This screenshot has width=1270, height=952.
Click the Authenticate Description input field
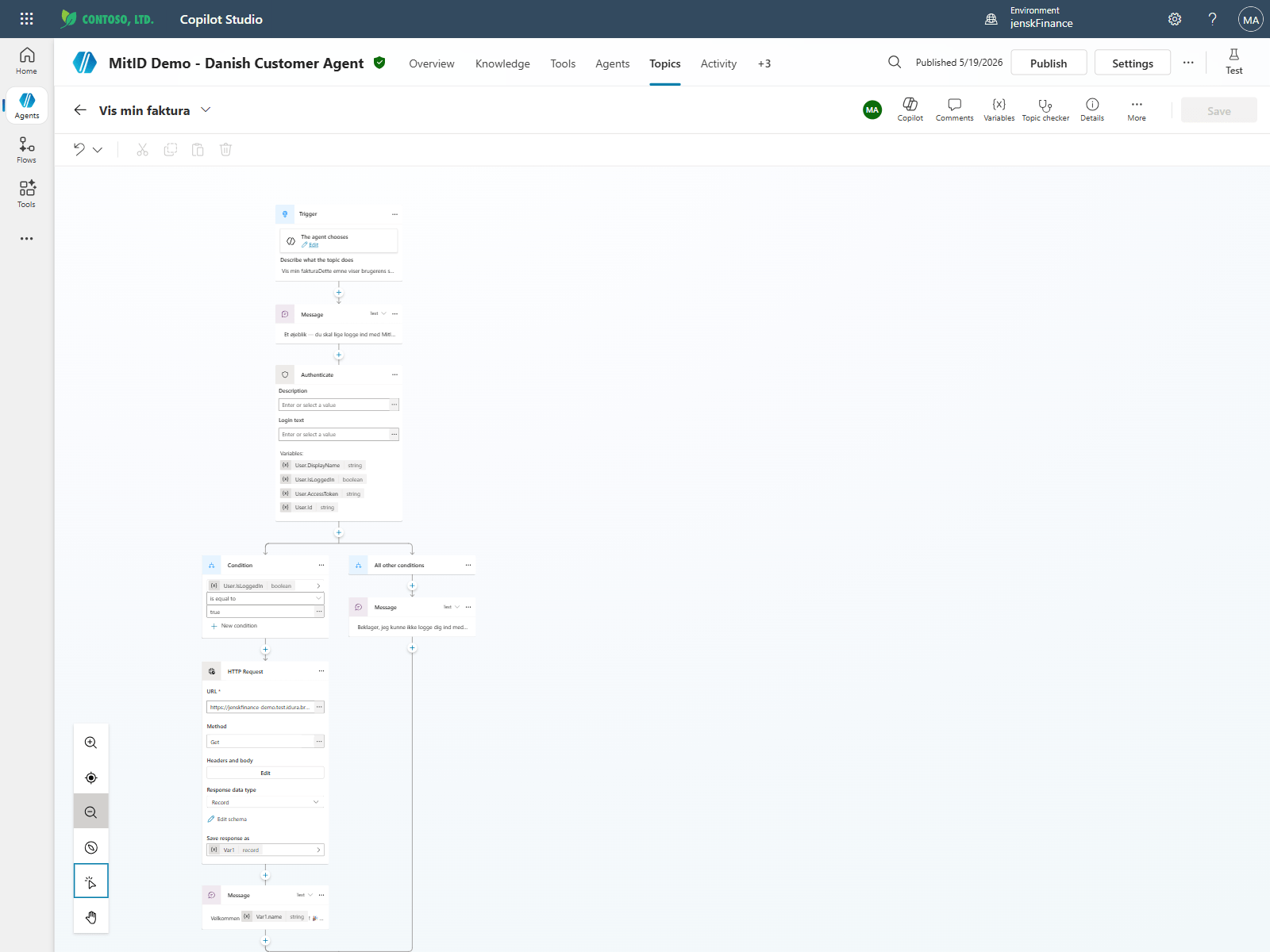[x=333, y=405]
